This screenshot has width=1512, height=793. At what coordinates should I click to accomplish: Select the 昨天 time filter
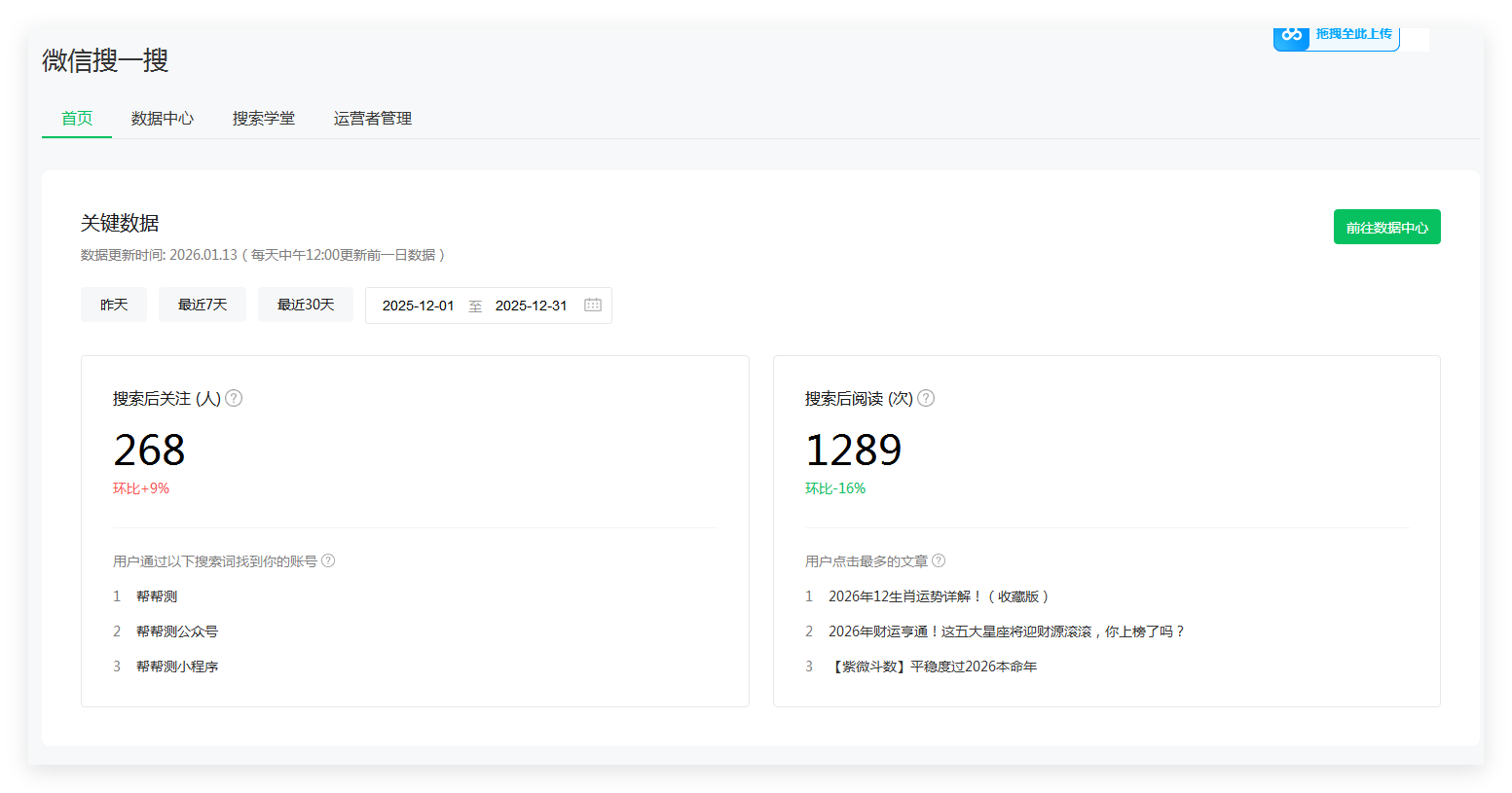(x=114, y=305)
